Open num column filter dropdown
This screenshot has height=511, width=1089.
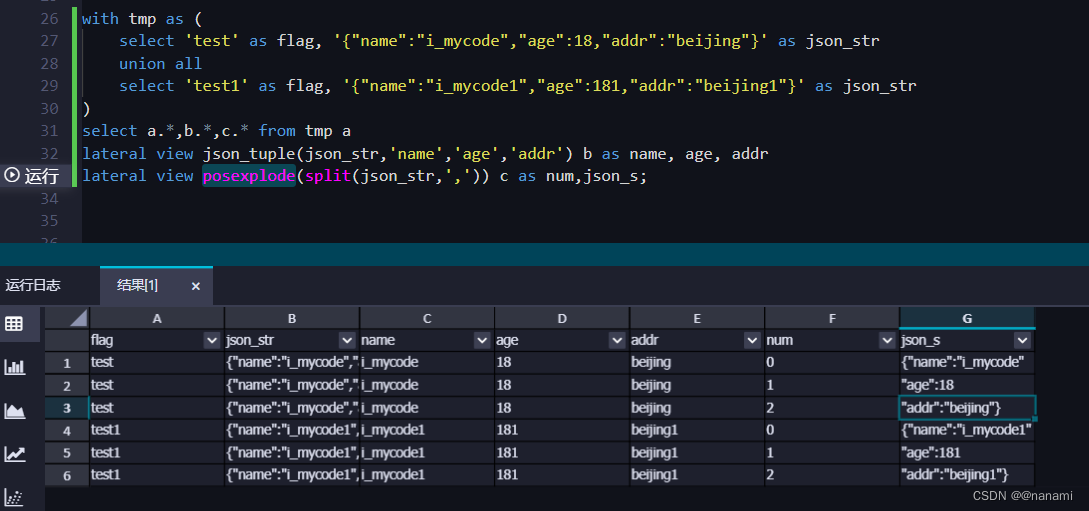click(x=886, y=340)
